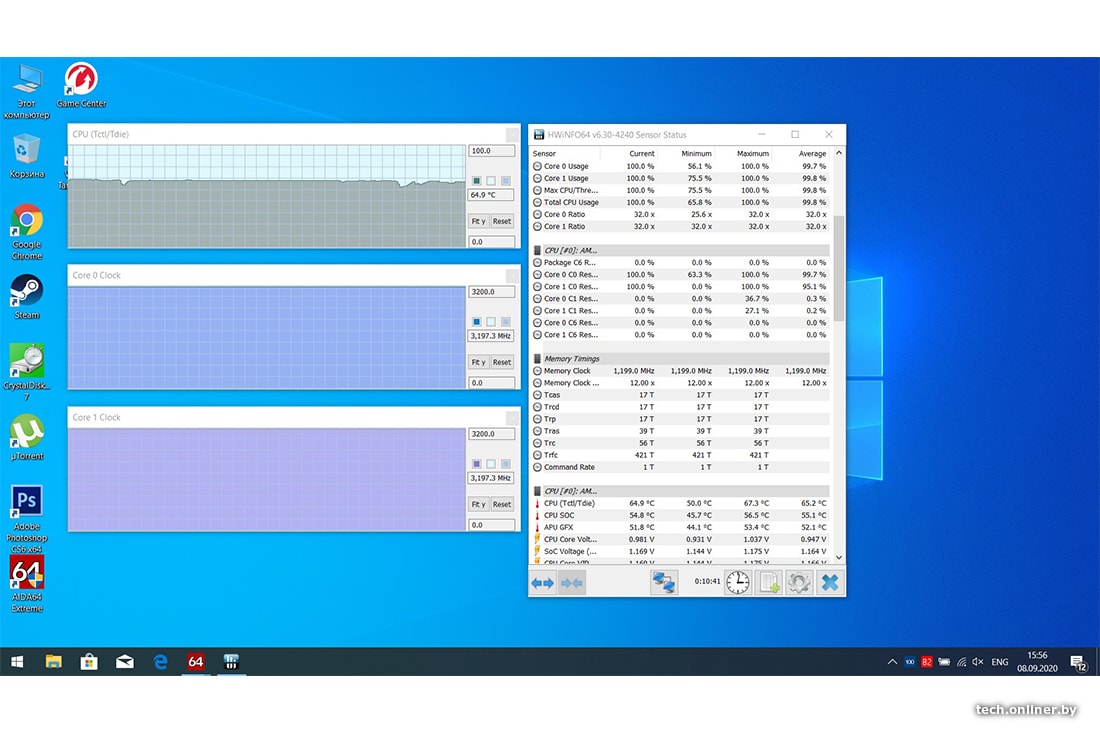1100x733 pixels.
Task: Click Reset in Core 1 Clock graph
Action: pos(502,504)
